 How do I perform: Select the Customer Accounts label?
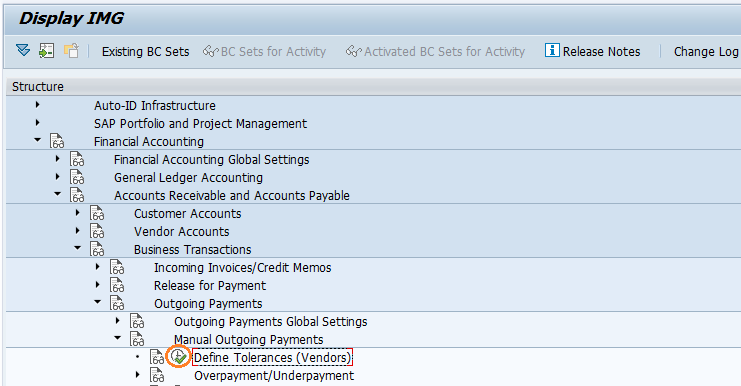188,214
